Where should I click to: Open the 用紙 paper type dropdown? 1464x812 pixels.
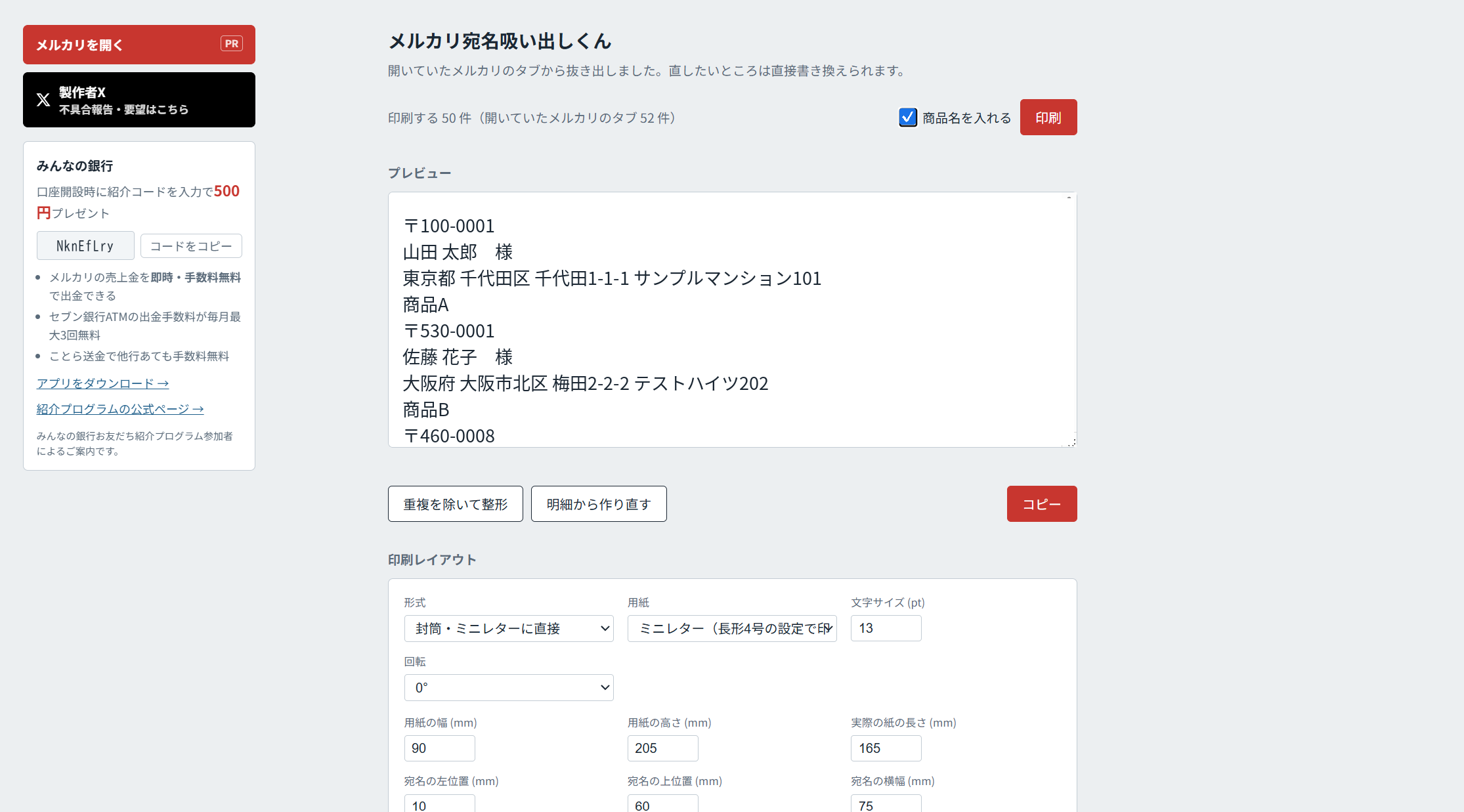[732, 629]
